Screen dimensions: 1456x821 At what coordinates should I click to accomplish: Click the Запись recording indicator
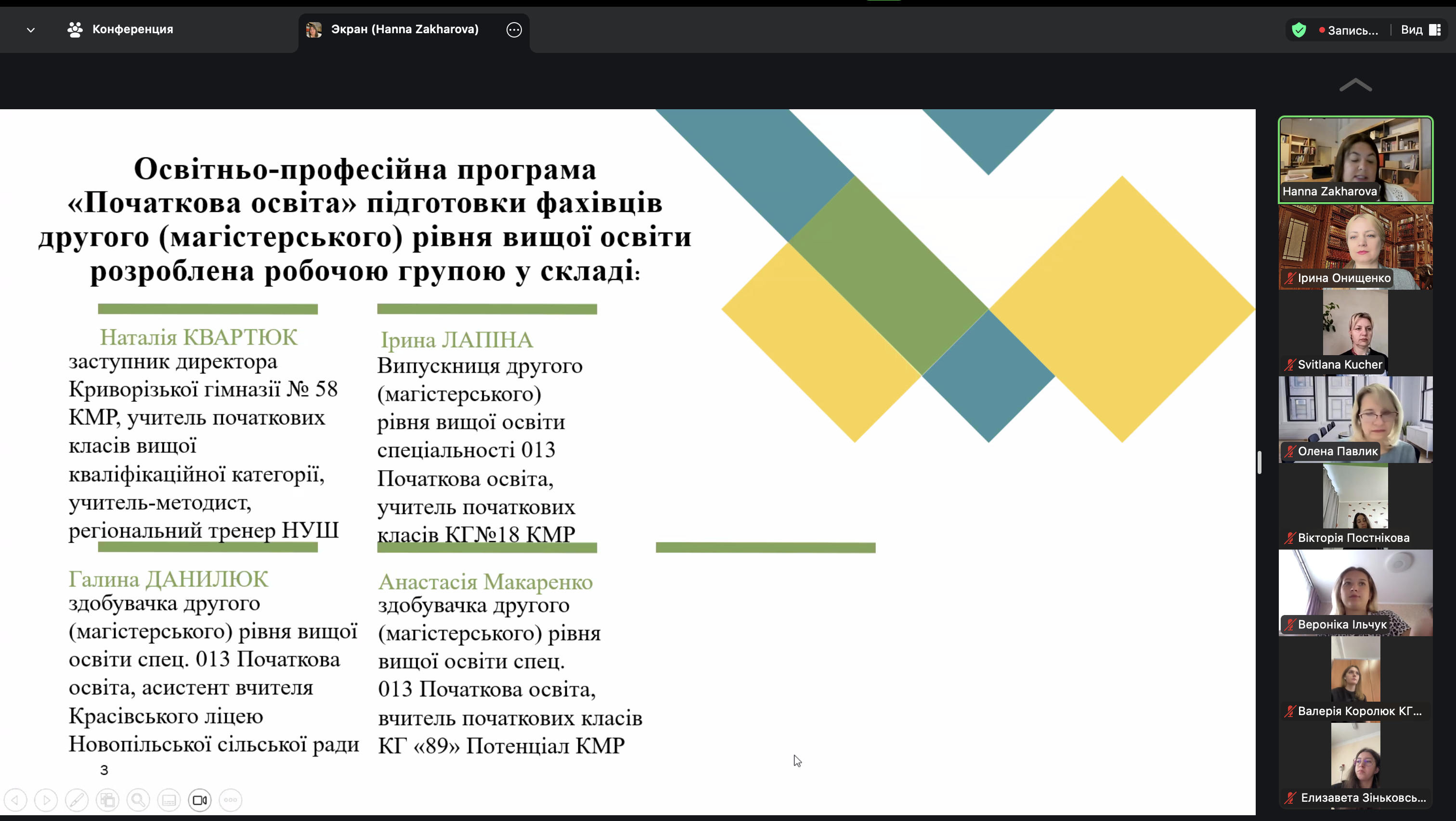point(1352,29)
